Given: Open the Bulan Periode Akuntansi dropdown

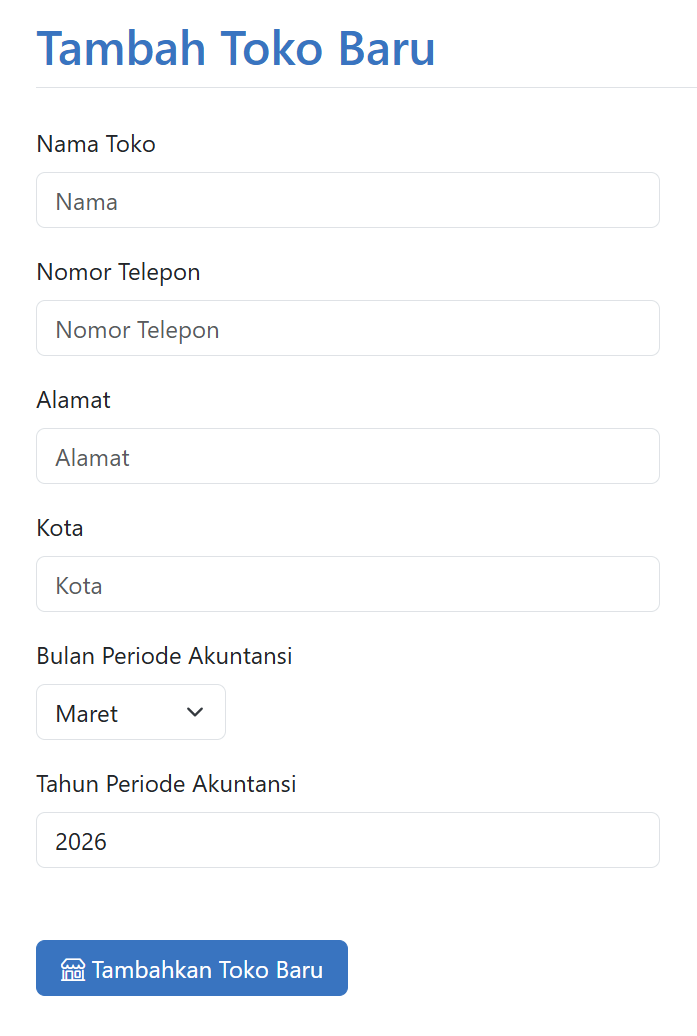Looking at the screenshot, I should point(130,712).
